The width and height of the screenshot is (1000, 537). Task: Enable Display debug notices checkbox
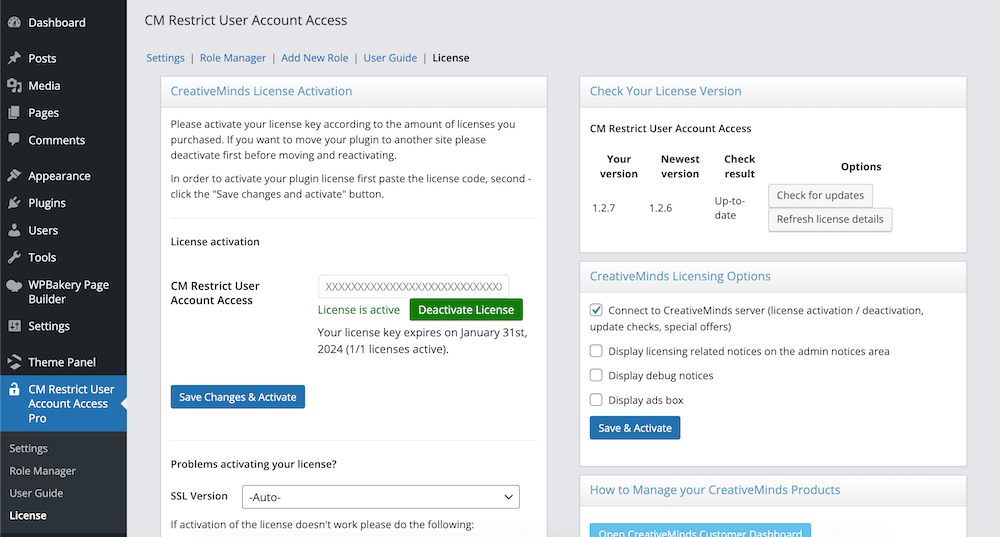click(x=596, y=375)
